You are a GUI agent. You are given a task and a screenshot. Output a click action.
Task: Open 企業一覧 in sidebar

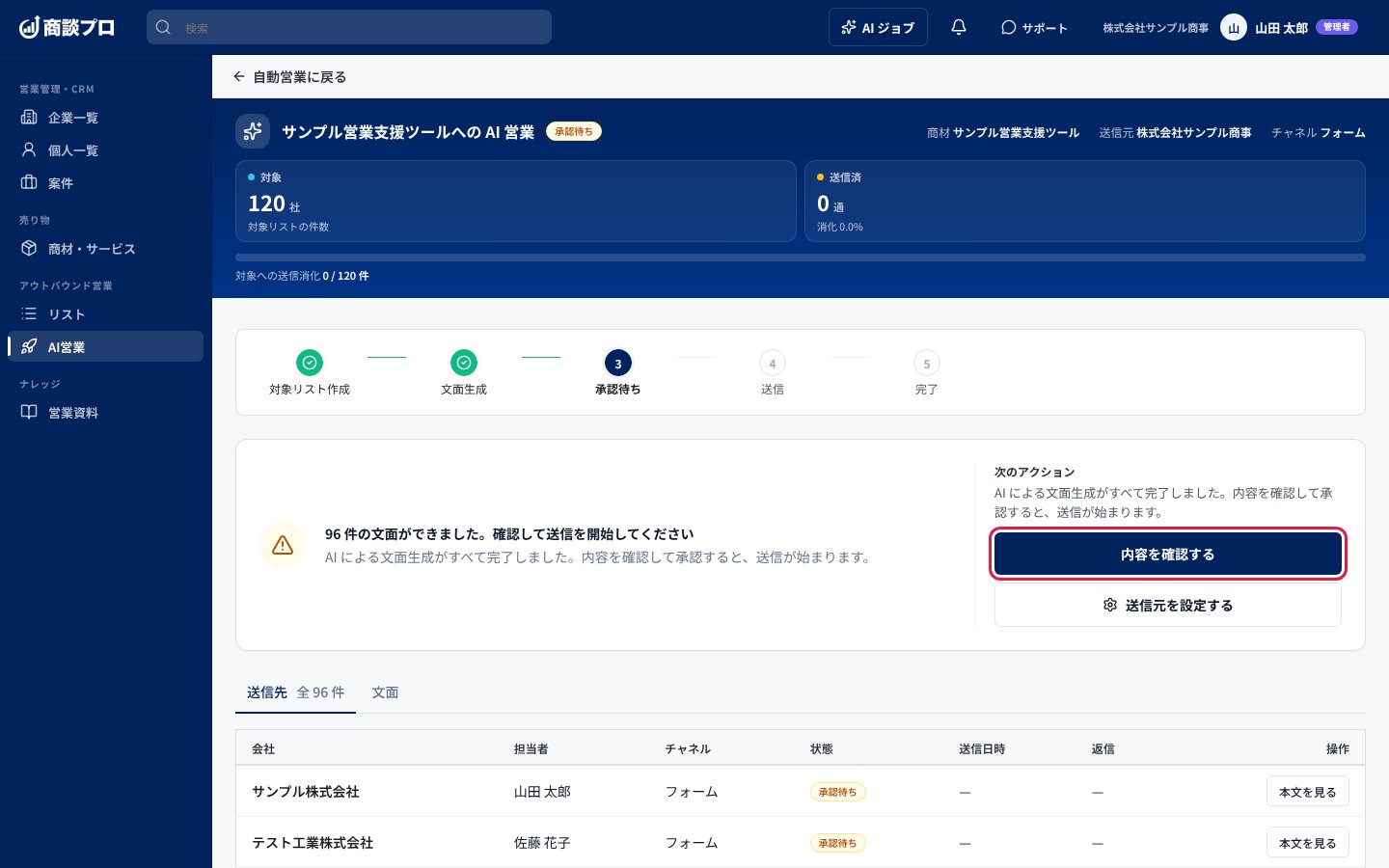[105, 118]
